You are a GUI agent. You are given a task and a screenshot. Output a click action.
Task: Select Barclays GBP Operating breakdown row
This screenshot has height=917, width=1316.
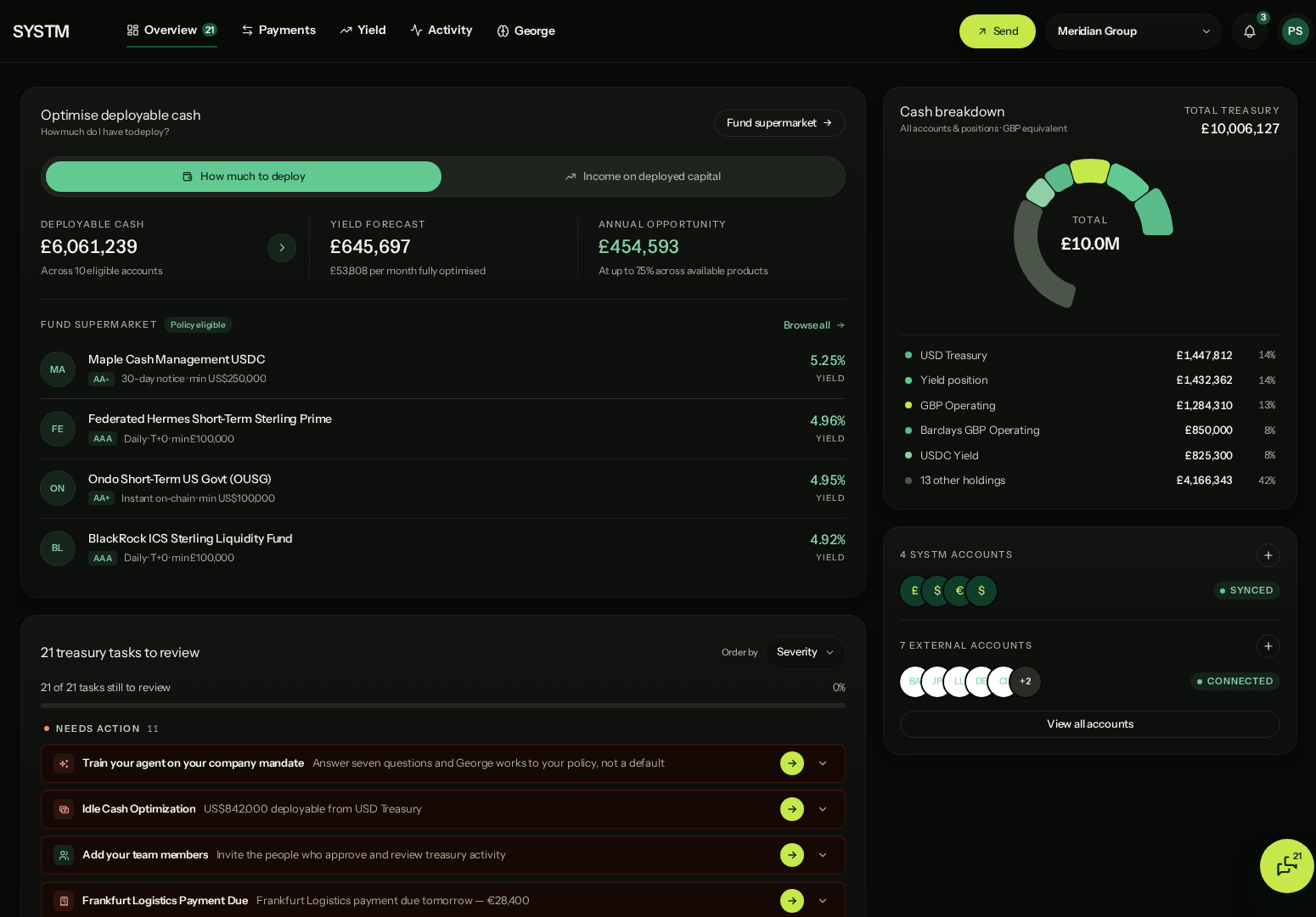(1090, 430)
